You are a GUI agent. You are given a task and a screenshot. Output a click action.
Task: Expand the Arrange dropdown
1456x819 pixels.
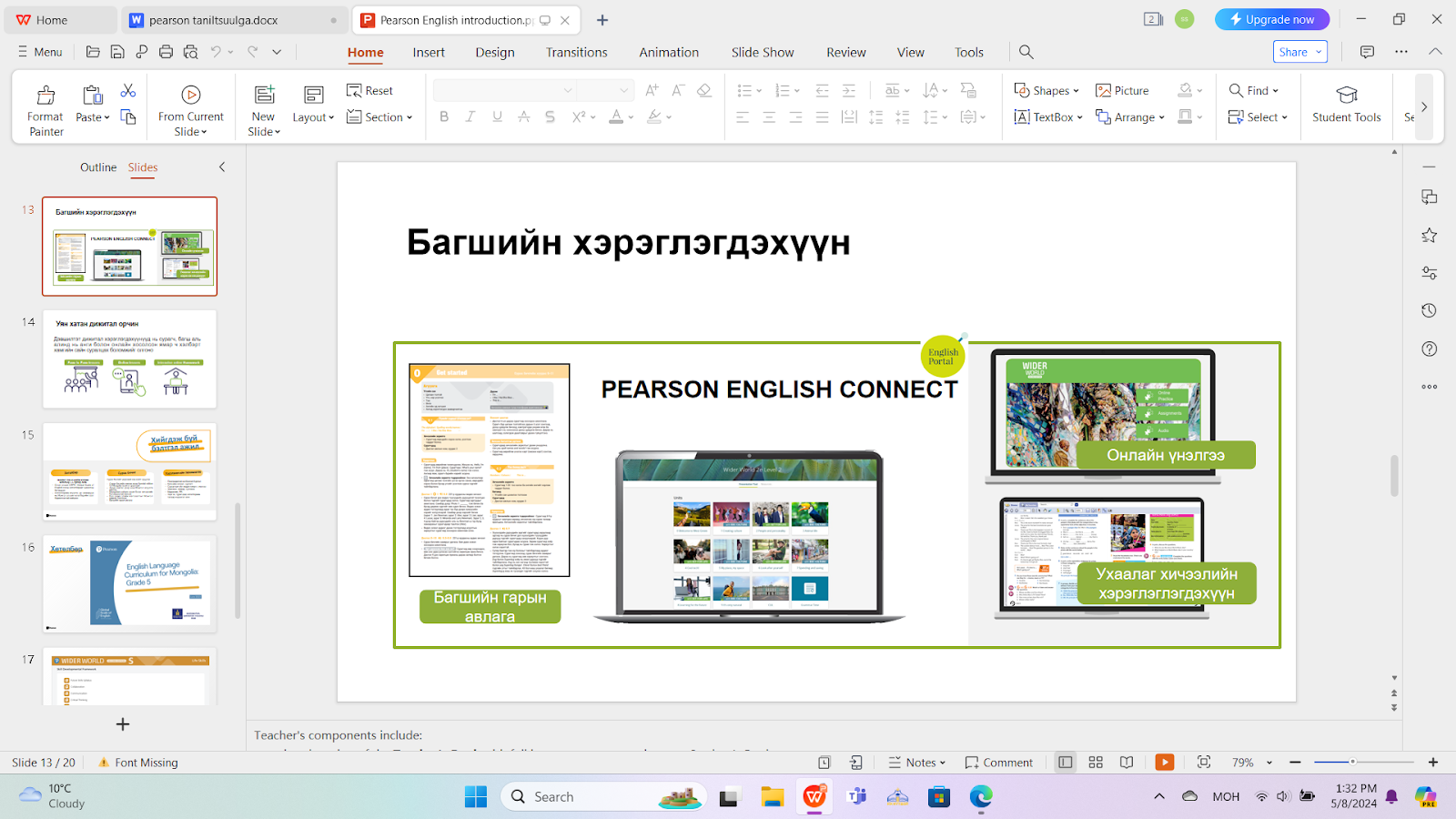[1130, 116]
